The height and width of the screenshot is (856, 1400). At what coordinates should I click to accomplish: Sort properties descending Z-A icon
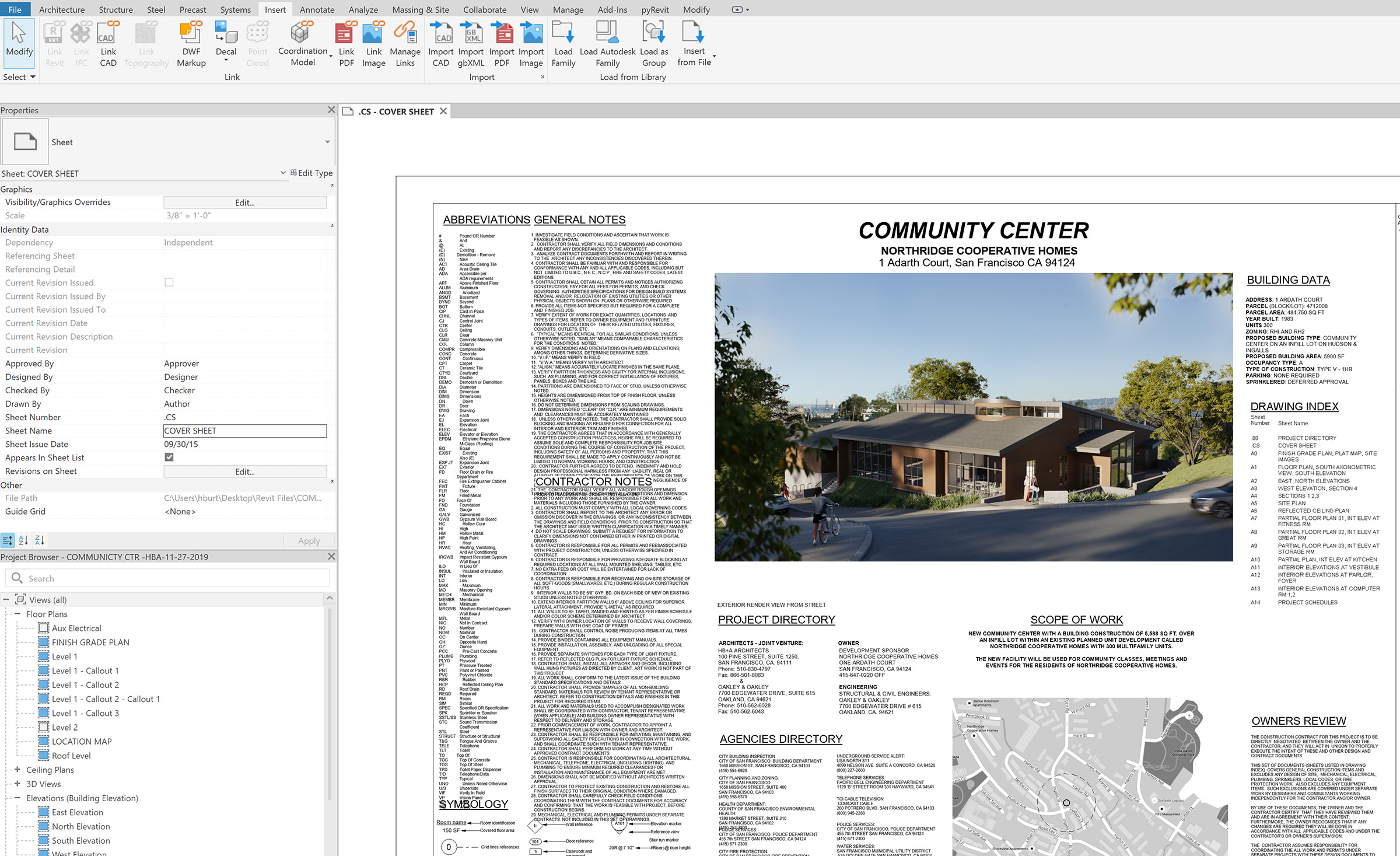[39, 540]
